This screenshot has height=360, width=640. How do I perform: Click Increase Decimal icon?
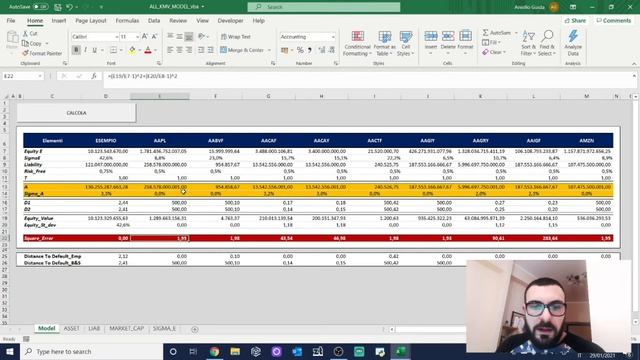click(x=322, y=50)
